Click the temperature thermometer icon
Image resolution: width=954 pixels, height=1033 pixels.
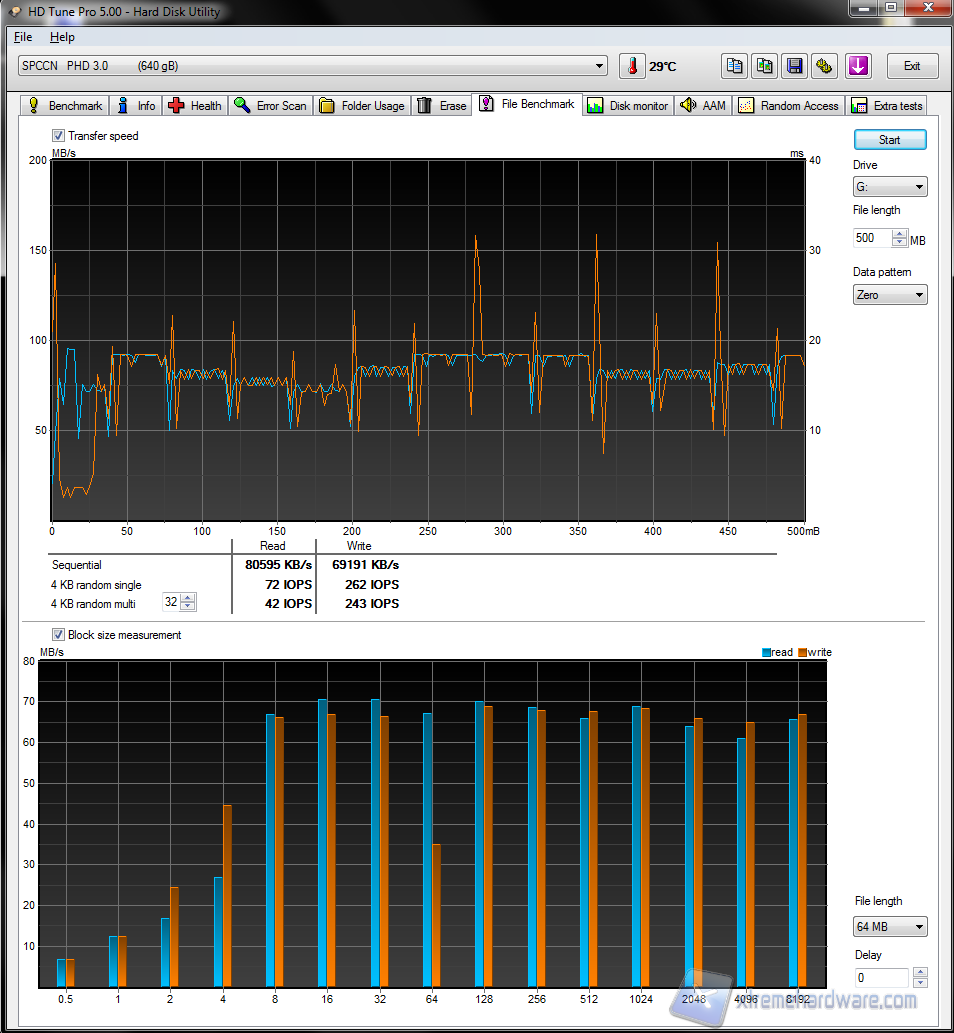click(x=632, y=66)
